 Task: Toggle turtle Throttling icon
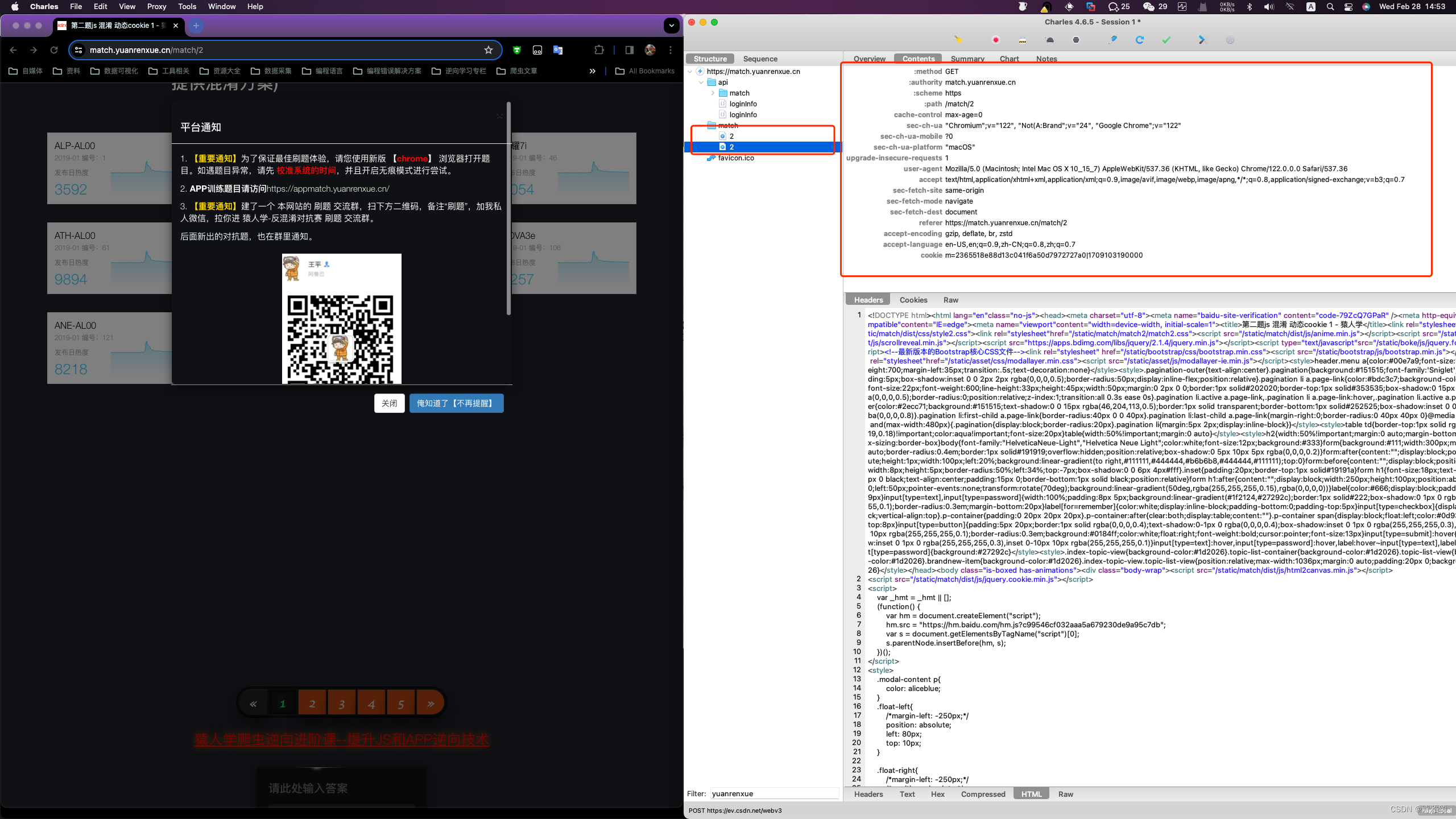[x=1049, y=40]
